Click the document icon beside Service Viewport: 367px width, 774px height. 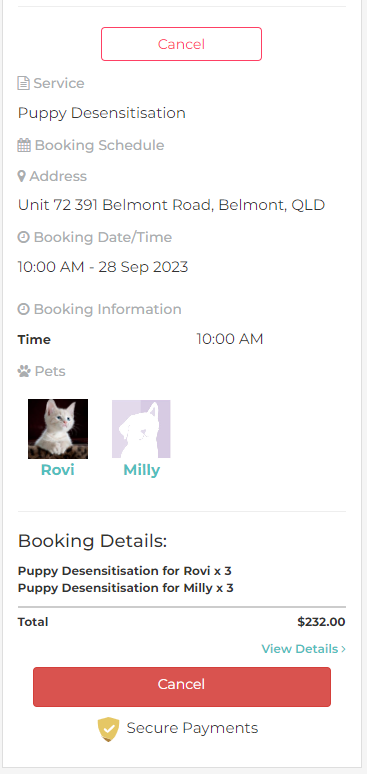click(23, 83)
